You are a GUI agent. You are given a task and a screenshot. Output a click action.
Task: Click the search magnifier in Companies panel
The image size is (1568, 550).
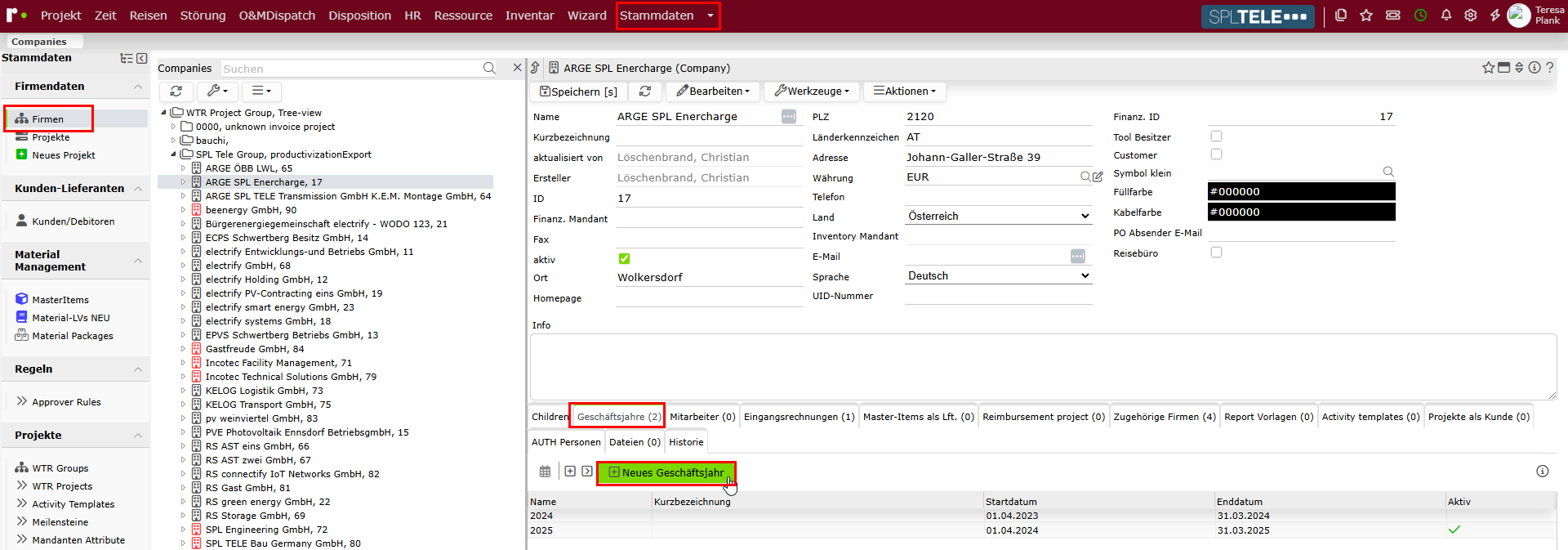pyautogui.click(x=489, y=69)
